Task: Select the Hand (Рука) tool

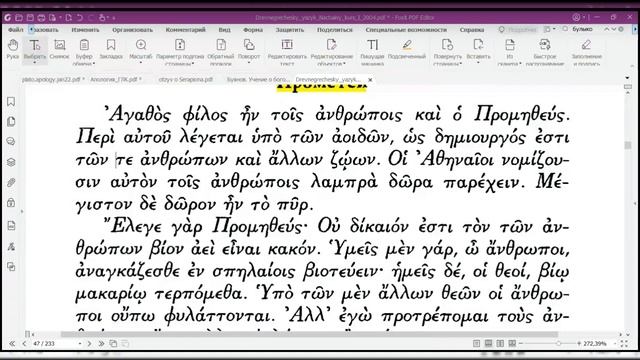Action: [x=13, y=49]
